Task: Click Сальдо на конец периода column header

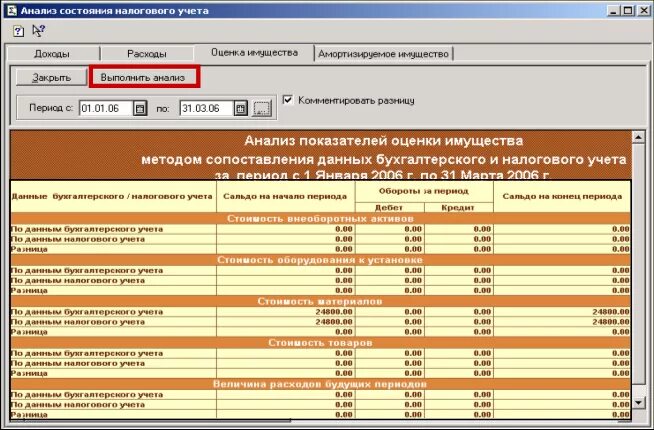Action: [562, 196]
